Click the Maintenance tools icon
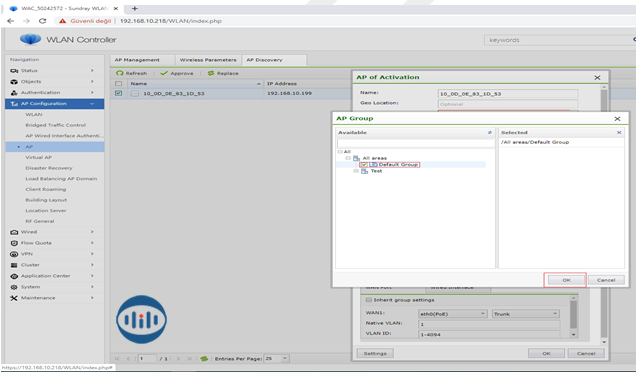639x372 pixels. 14,298
